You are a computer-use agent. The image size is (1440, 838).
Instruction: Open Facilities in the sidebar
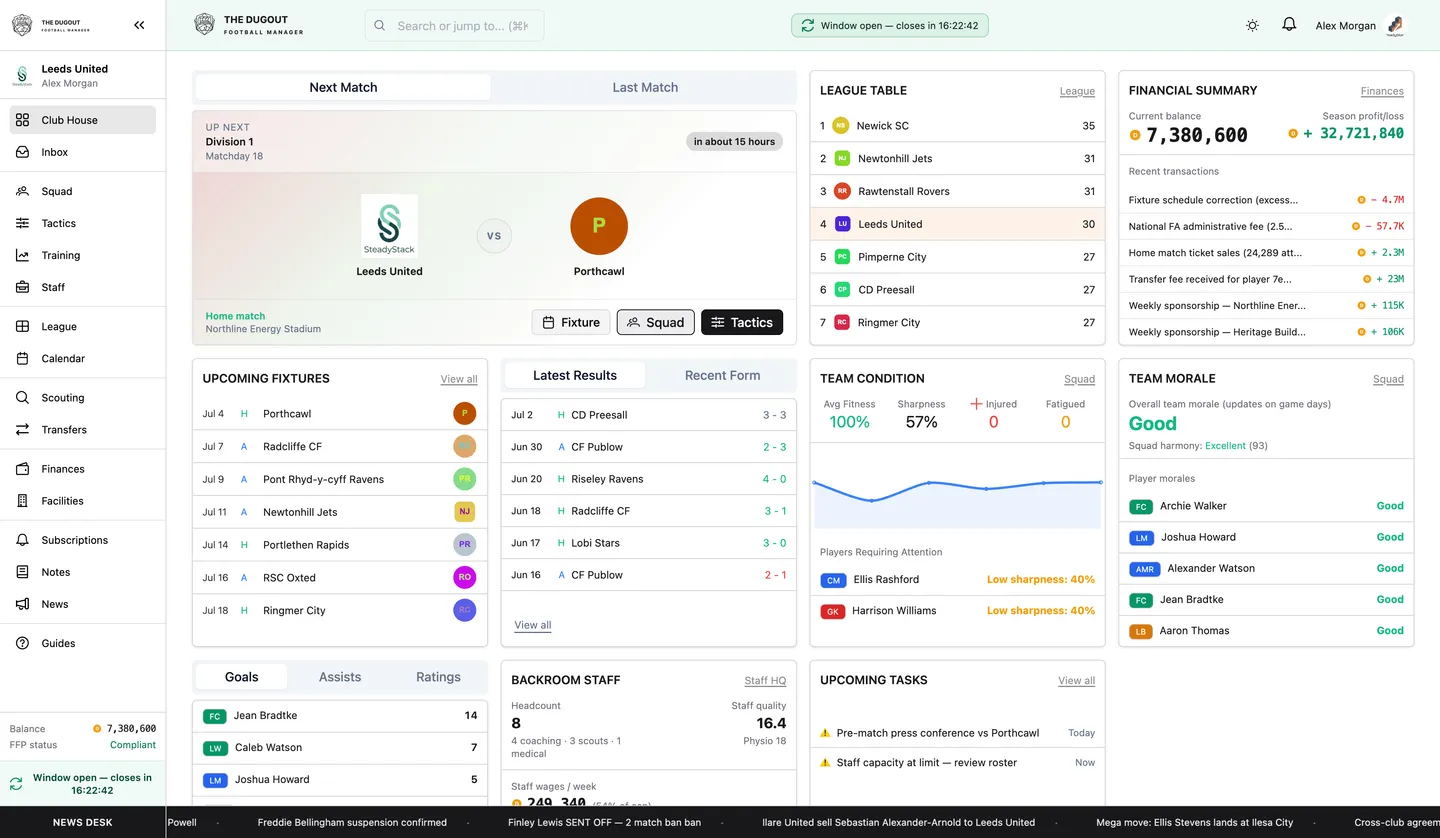pos(83,500)
